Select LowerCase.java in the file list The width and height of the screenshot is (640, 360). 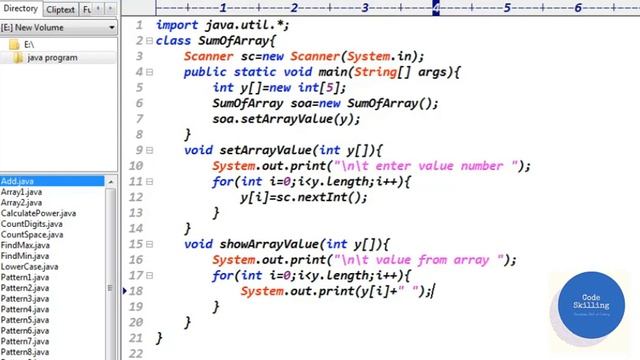click(x=29, y=267)
